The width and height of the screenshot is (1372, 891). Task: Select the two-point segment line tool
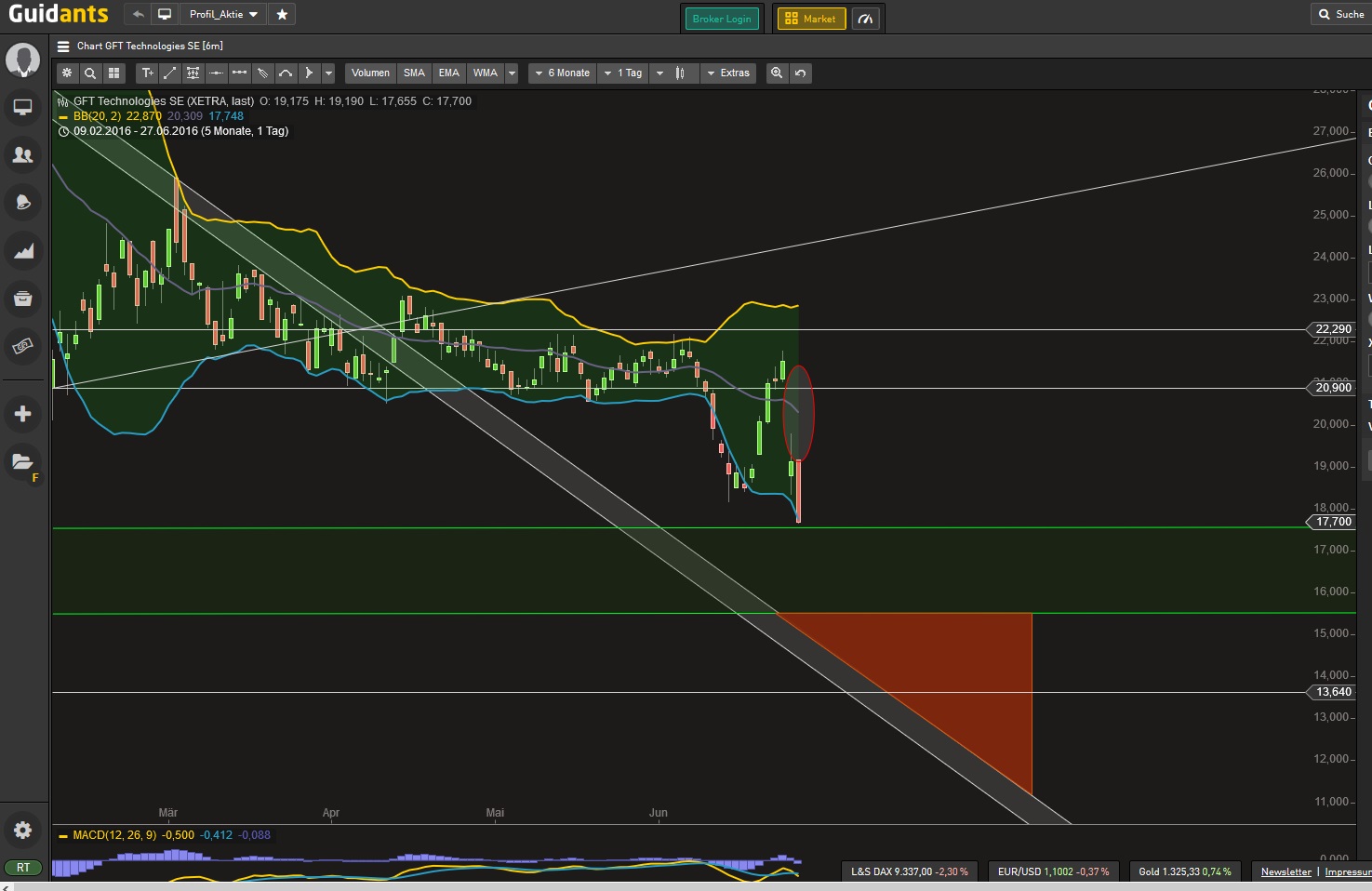pos(240,73)
